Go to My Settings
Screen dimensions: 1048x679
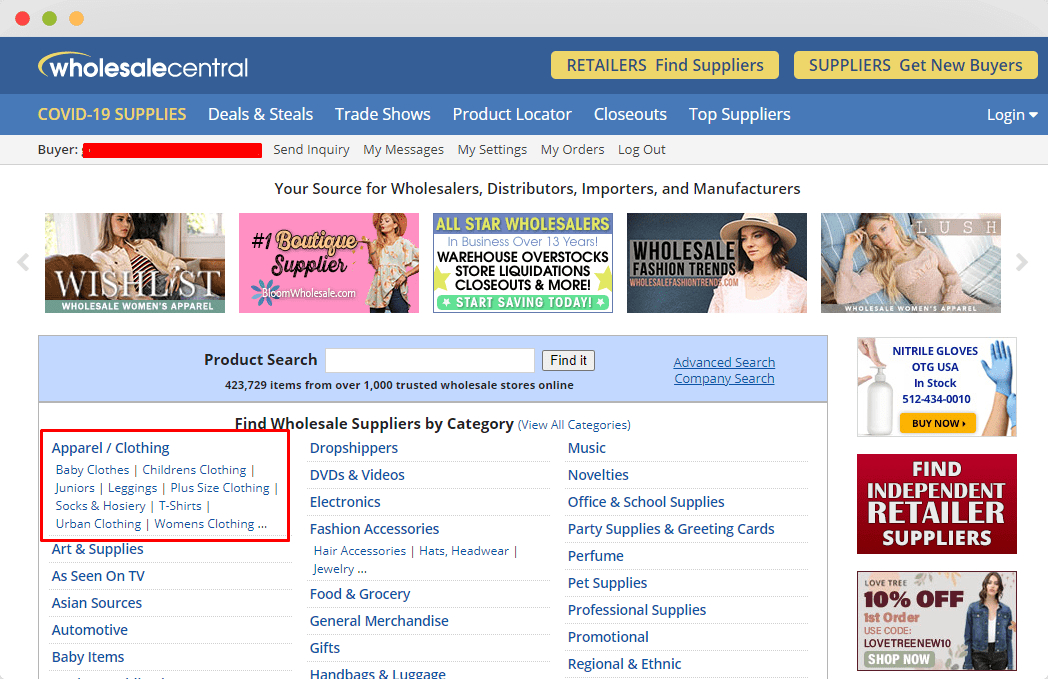point(493,150)
